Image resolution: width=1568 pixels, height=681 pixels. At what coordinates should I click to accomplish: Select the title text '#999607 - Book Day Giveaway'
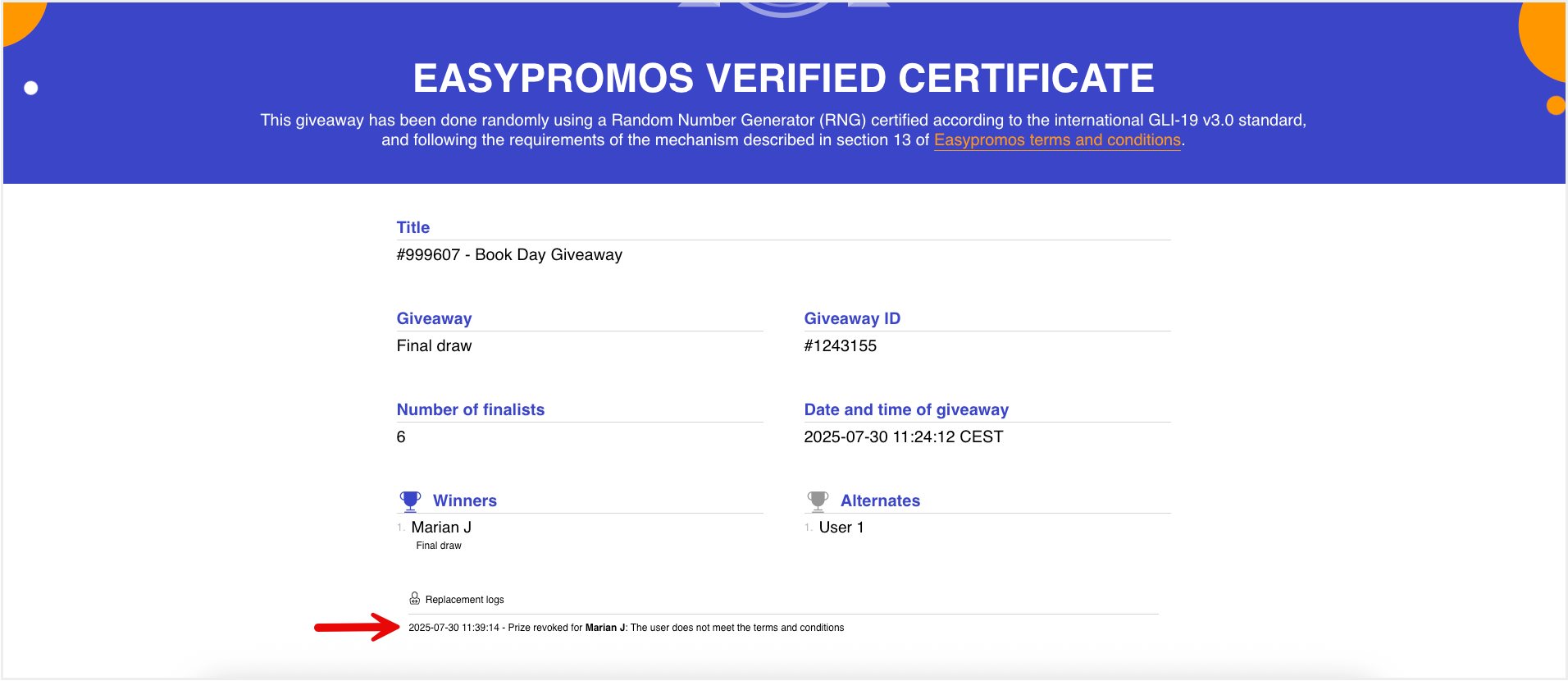coord(509,255)
